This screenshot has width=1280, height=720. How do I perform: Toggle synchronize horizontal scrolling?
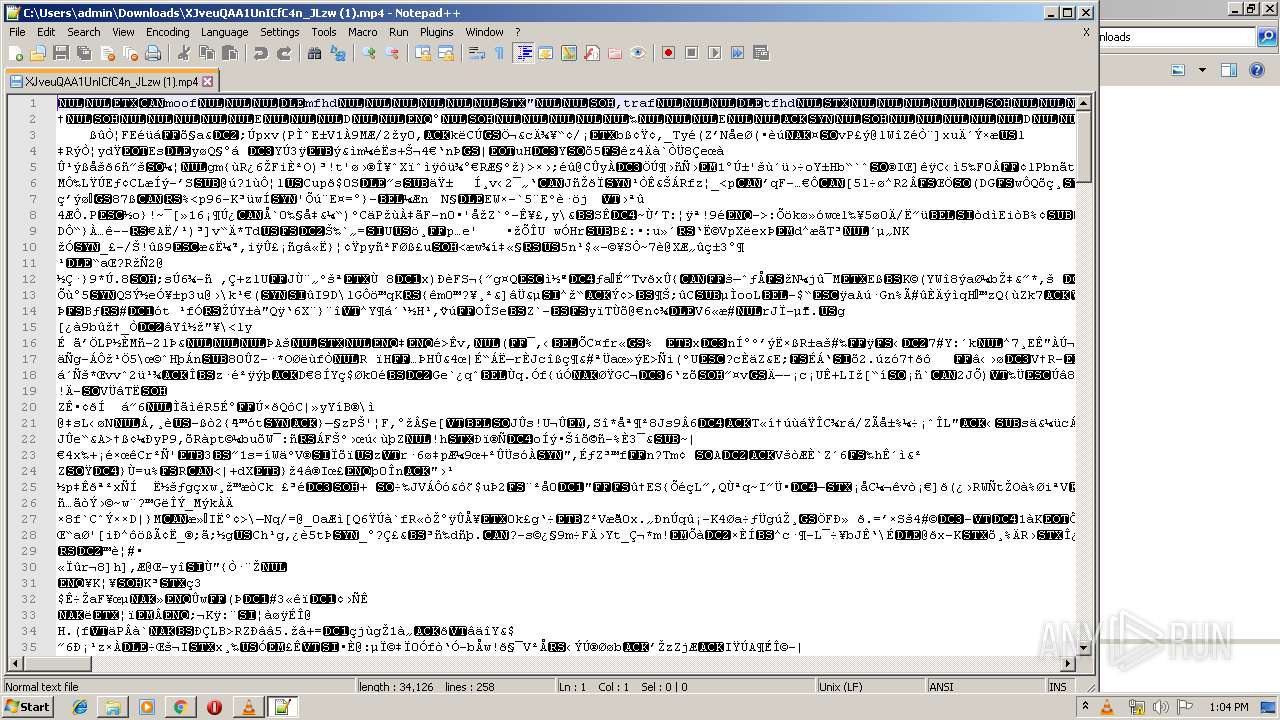447,53
